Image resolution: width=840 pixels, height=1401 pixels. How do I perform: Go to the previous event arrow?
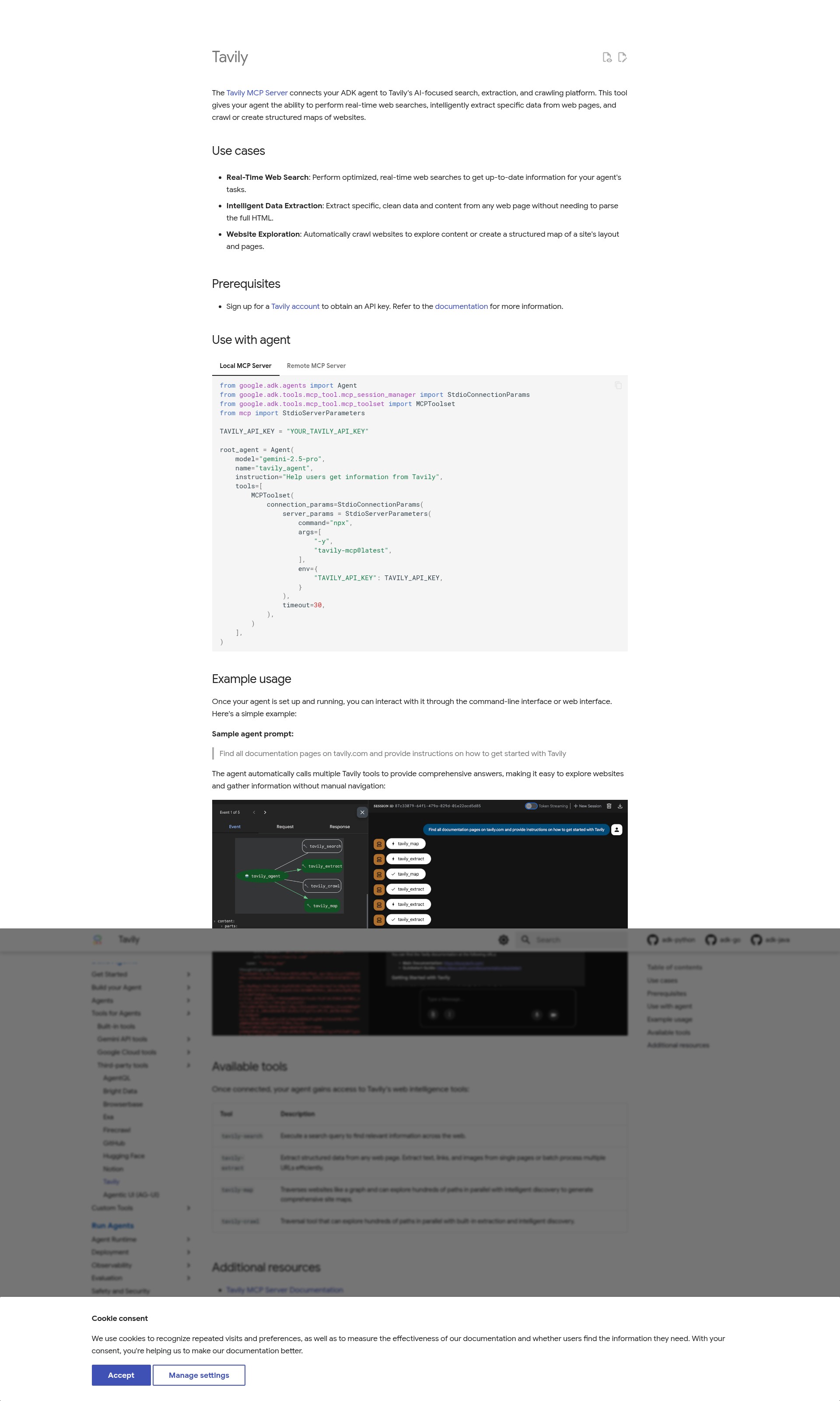point(254,813)
